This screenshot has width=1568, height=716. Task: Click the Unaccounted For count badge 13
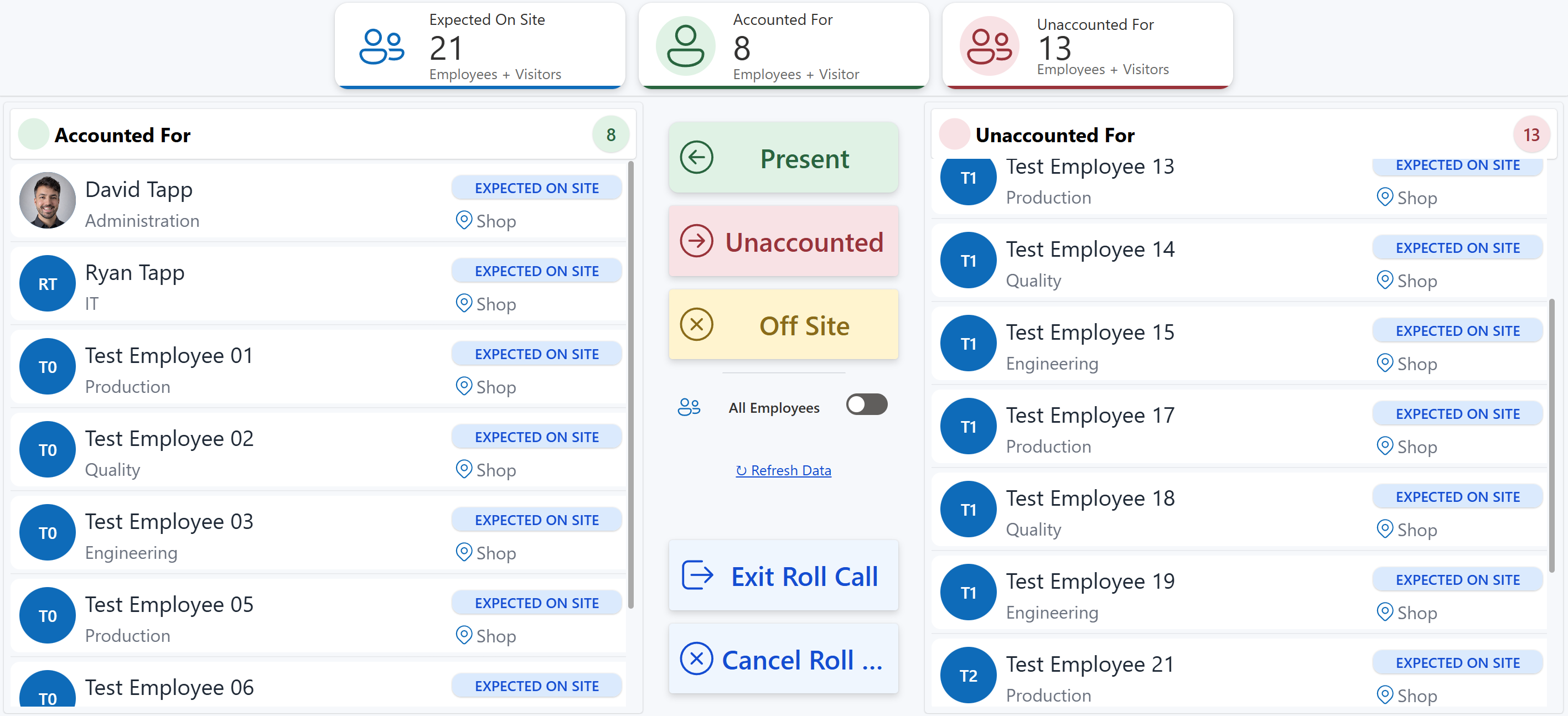point(1531,134)
